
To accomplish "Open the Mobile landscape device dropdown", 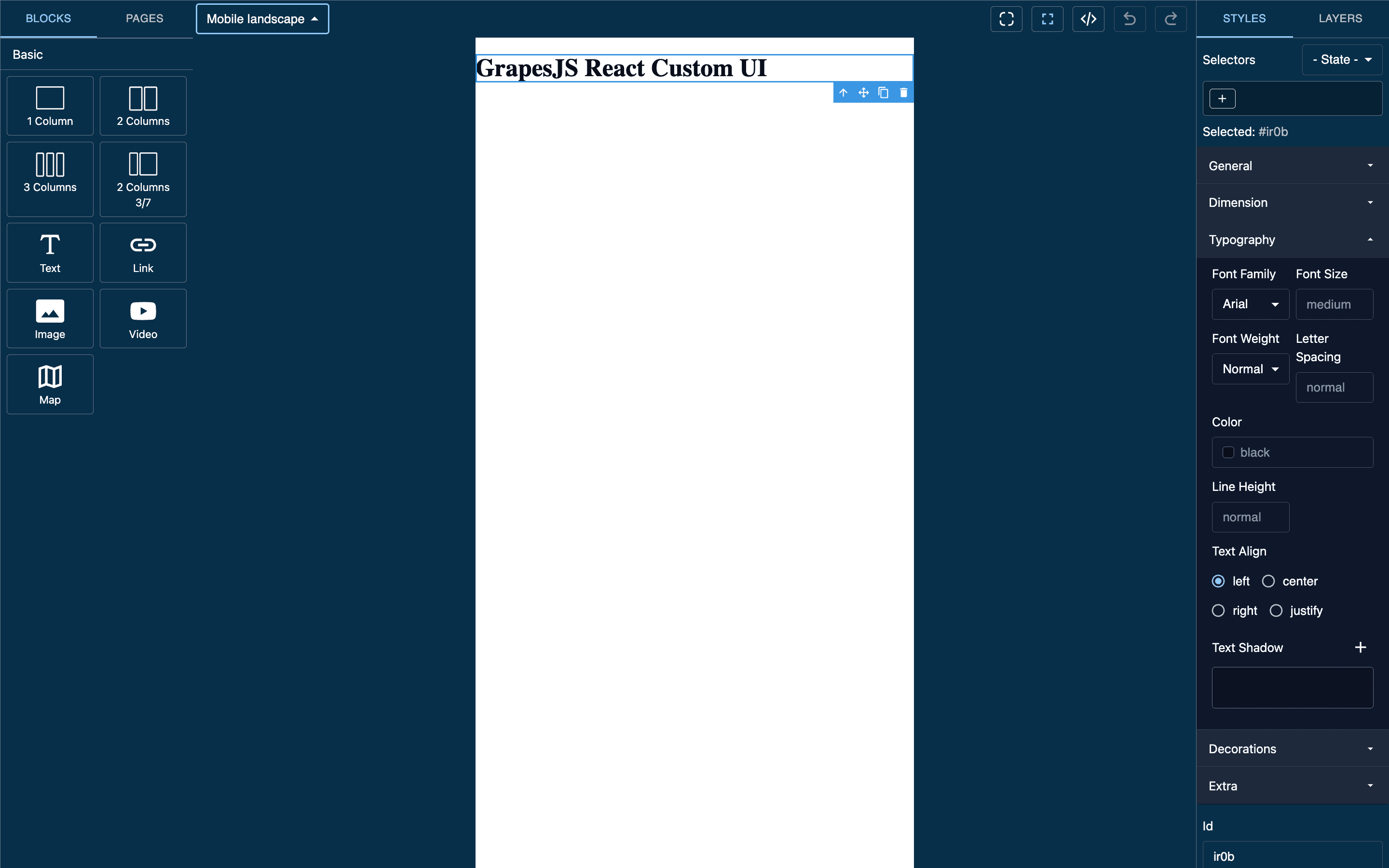I will 262,19.
